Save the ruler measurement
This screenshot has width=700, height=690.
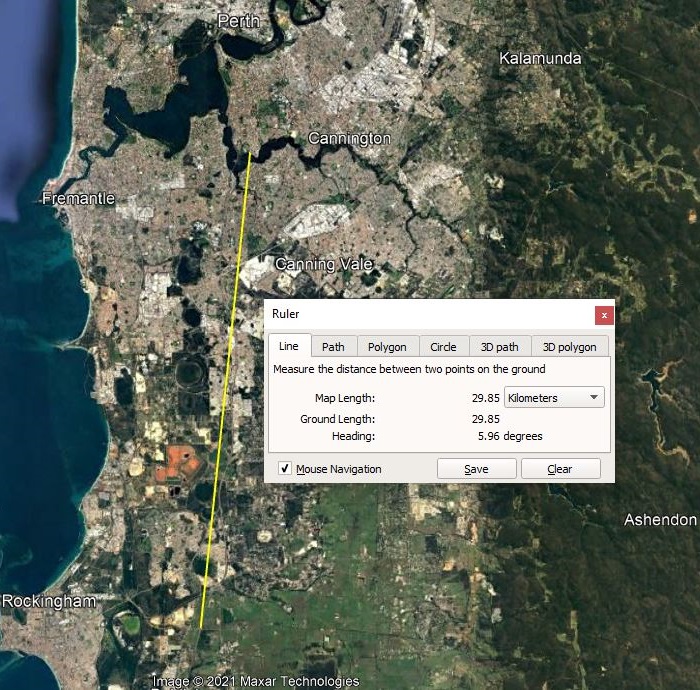click(476, 469)
